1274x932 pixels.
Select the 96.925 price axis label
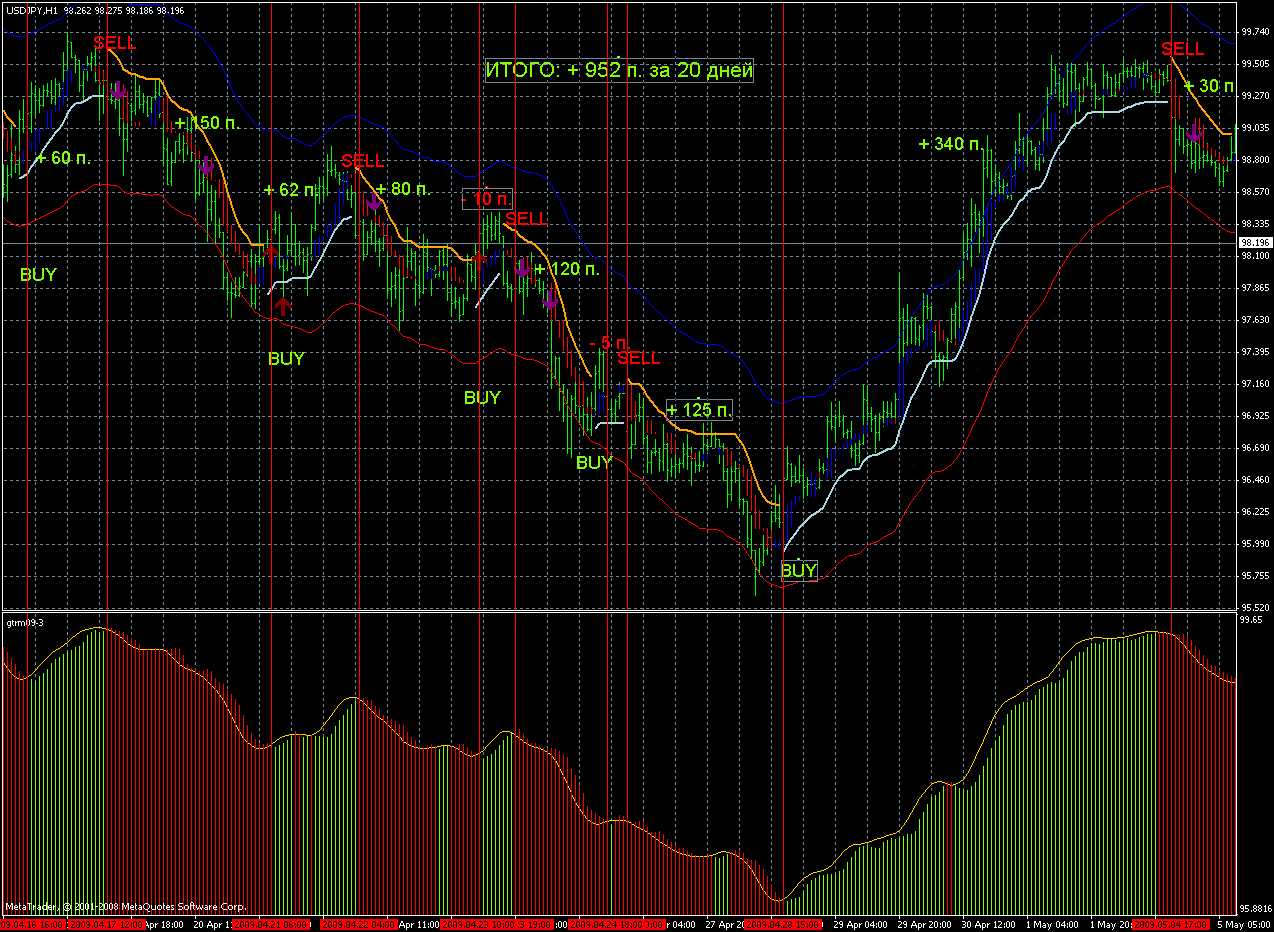pos(1253,416)
